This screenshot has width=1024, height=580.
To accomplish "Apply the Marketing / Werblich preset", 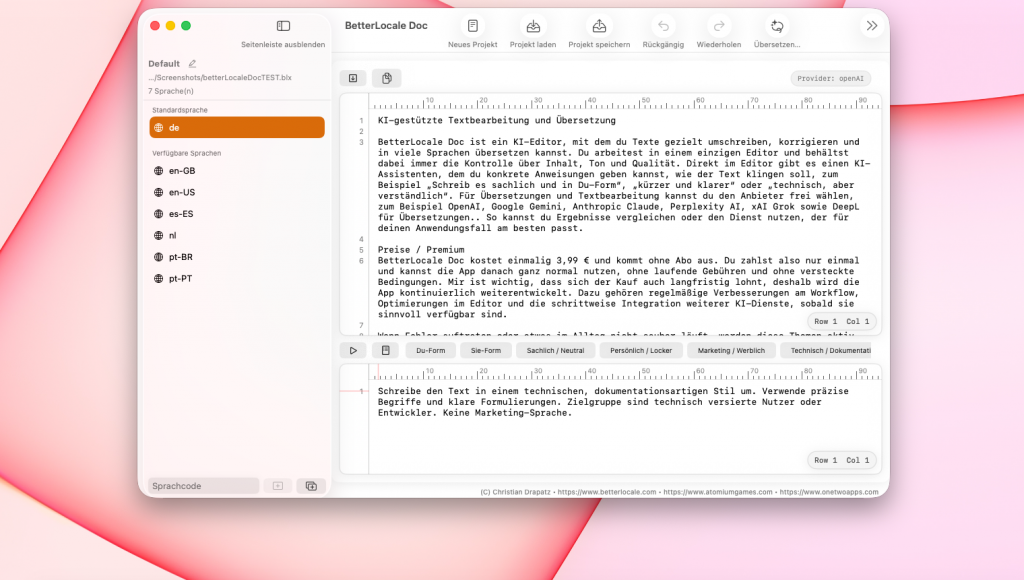I will tap(730, 350).
